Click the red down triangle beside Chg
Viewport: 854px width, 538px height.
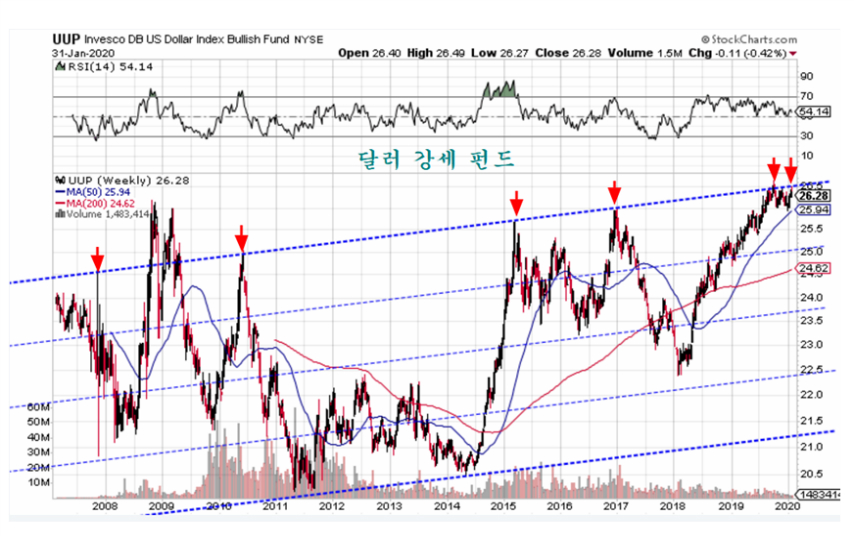[793, 53]
